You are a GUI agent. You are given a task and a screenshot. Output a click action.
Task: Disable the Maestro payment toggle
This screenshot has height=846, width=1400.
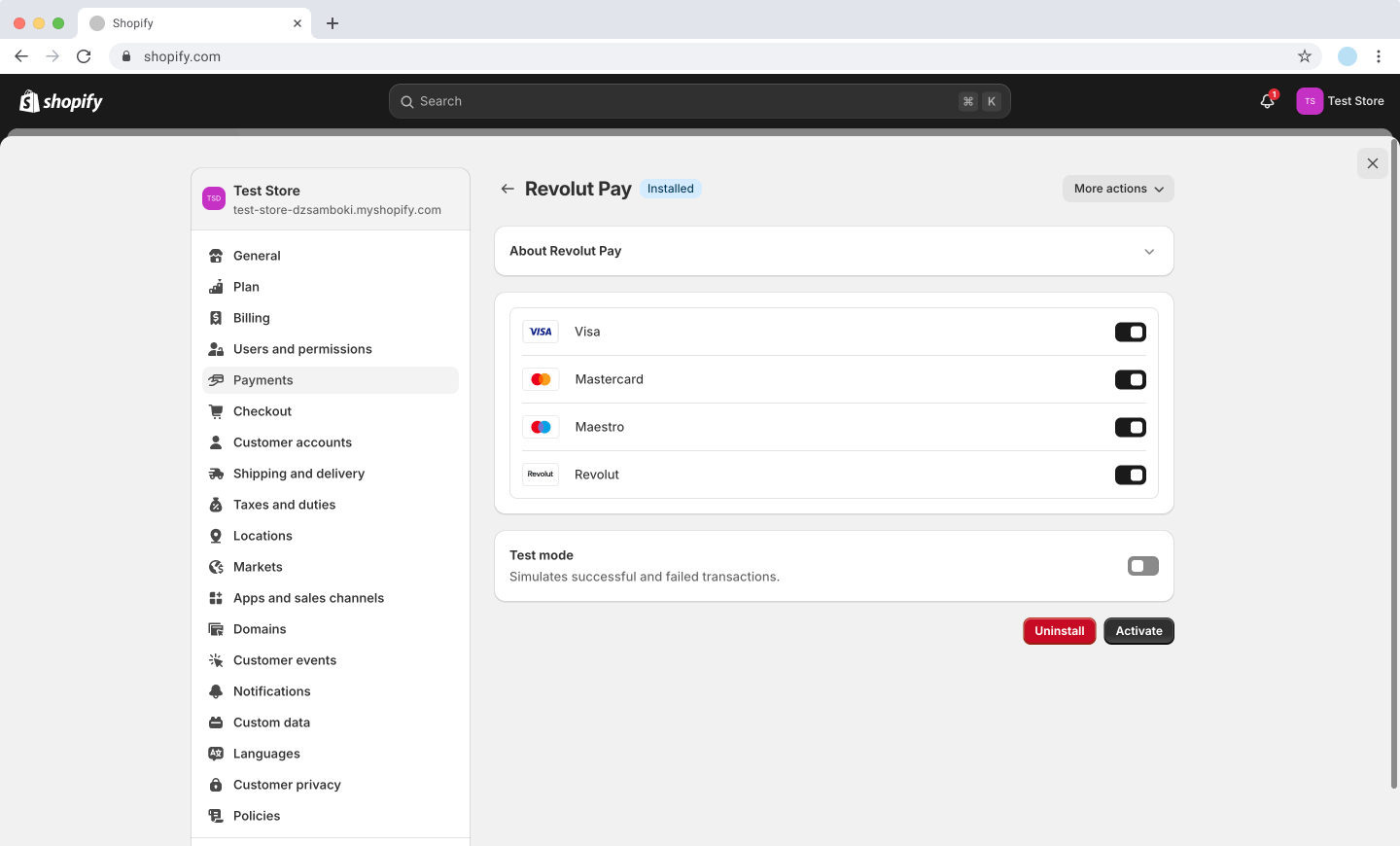pos(1131,428)
